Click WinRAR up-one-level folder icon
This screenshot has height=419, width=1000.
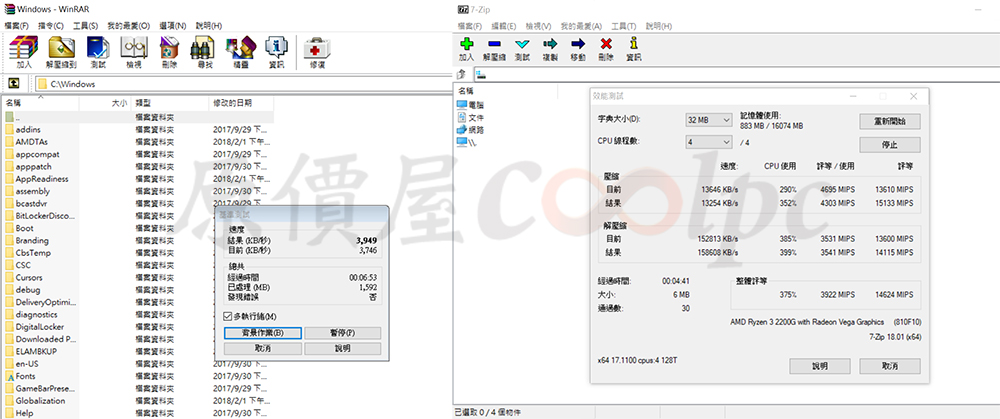tap(14, 84)
